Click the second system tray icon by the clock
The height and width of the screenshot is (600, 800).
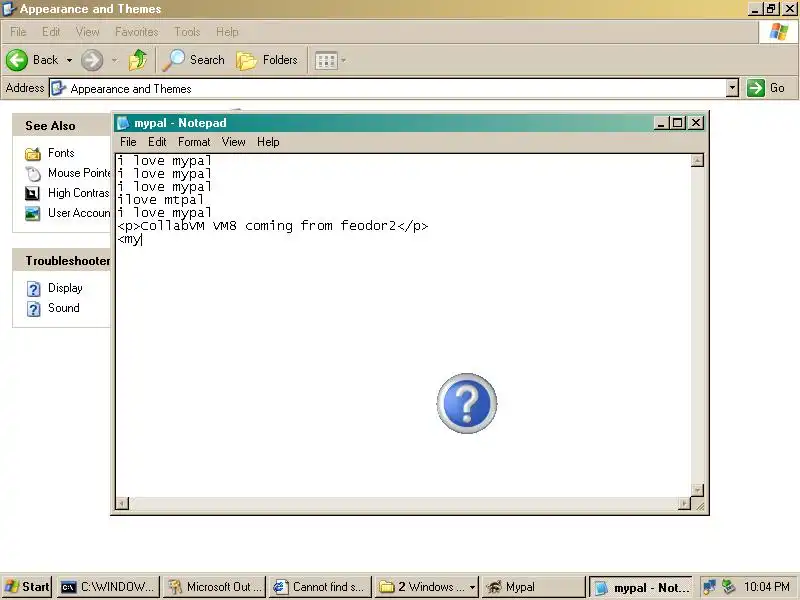[729, 587]
